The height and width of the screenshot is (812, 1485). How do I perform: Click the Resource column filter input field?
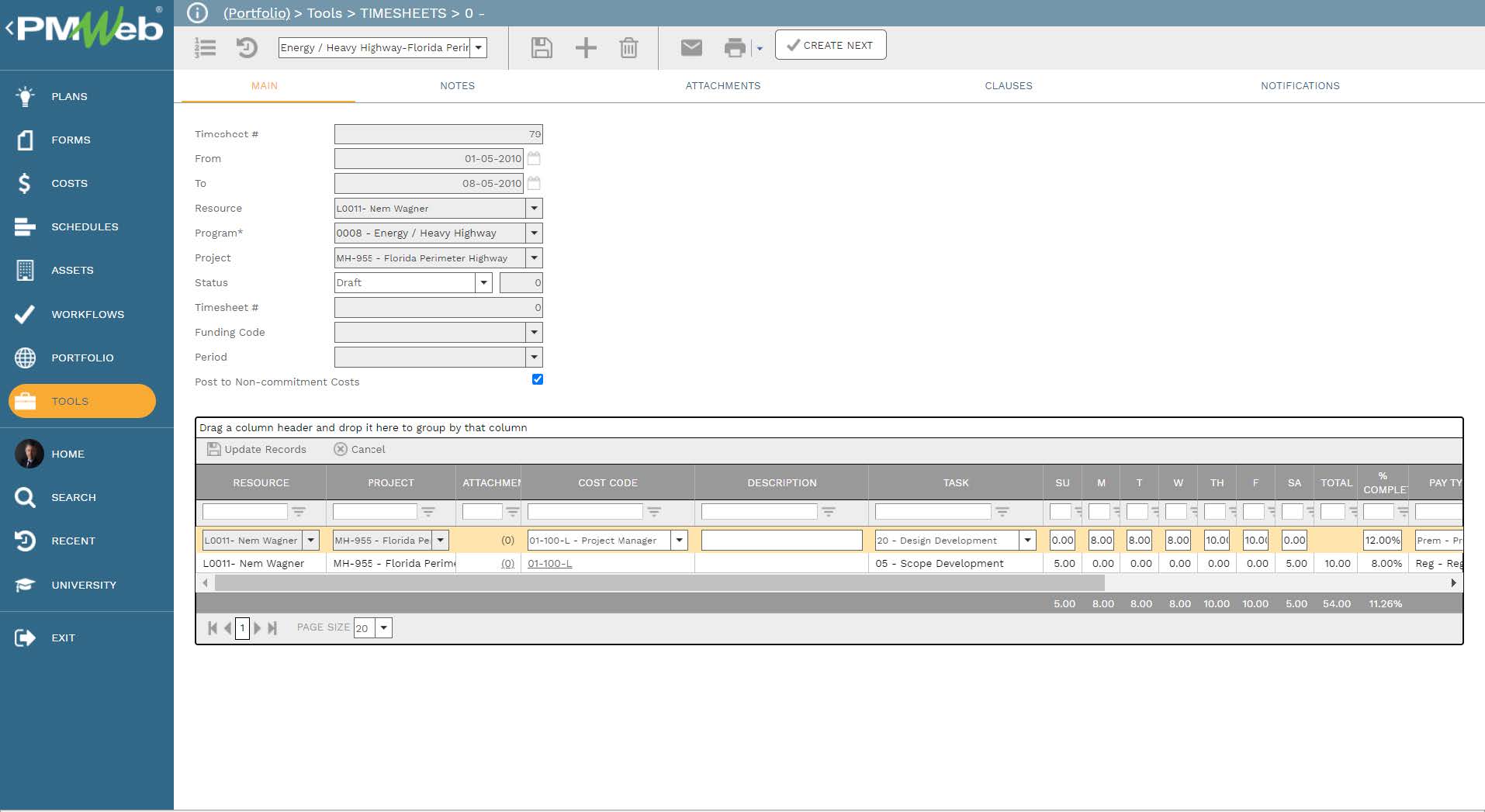[244, 511]
